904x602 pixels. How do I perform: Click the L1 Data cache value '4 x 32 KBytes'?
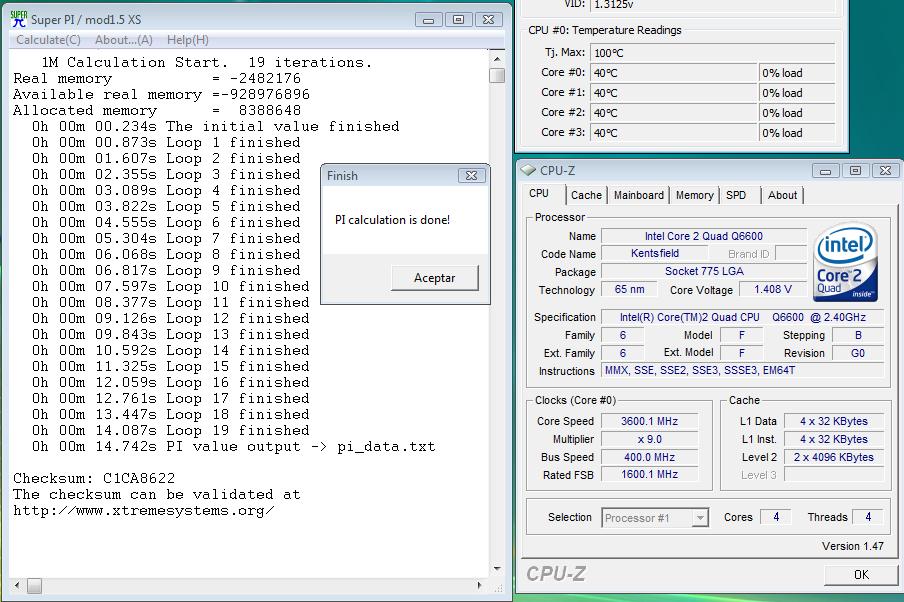(x=834, y=422)
